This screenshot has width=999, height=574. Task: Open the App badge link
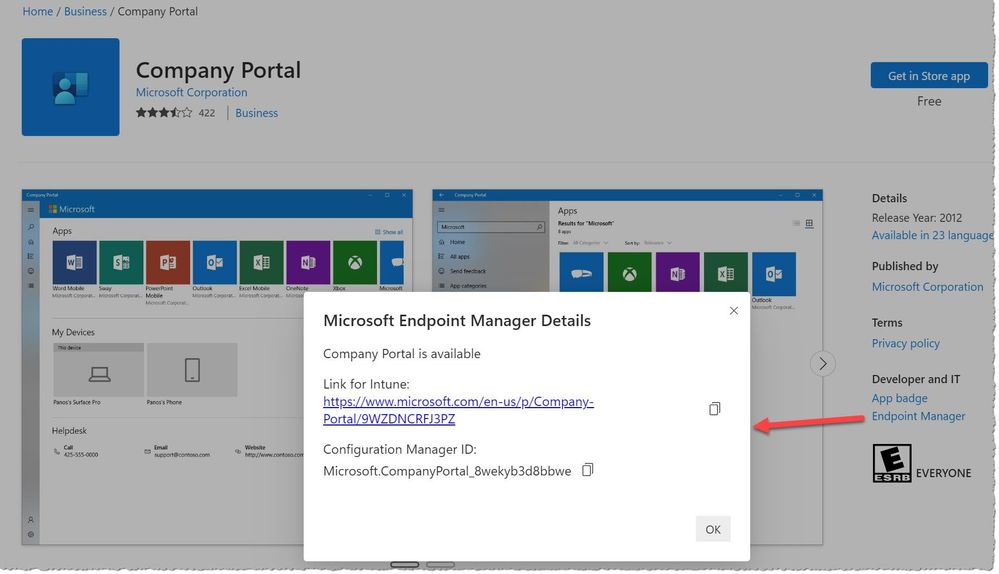click(x=899, y=398)
